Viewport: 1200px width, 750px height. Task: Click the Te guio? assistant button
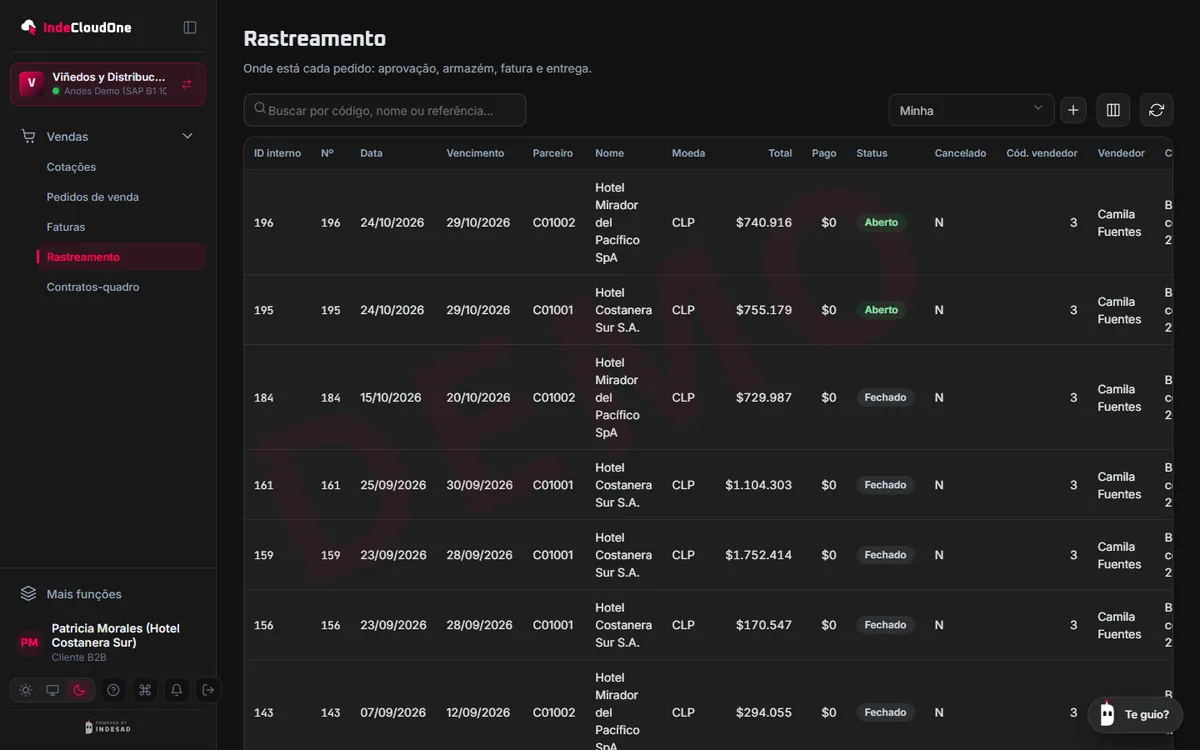click(x=1135, y=714)
